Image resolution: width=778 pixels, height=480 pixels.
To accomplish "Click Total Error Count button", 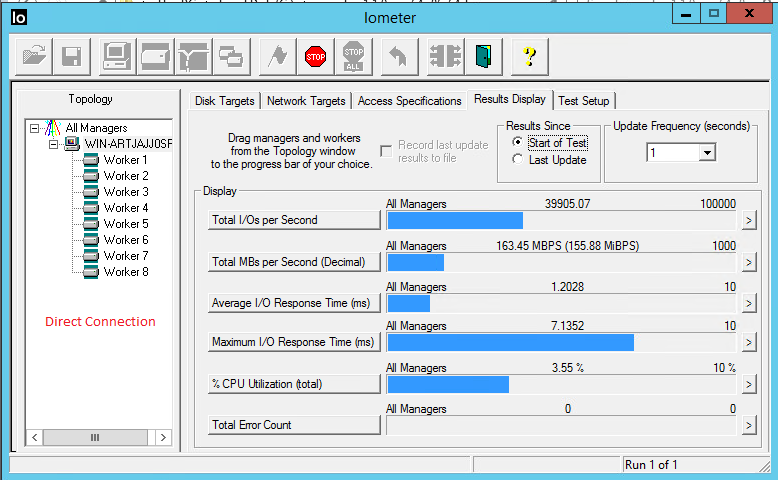I will (x=294, y=425).
